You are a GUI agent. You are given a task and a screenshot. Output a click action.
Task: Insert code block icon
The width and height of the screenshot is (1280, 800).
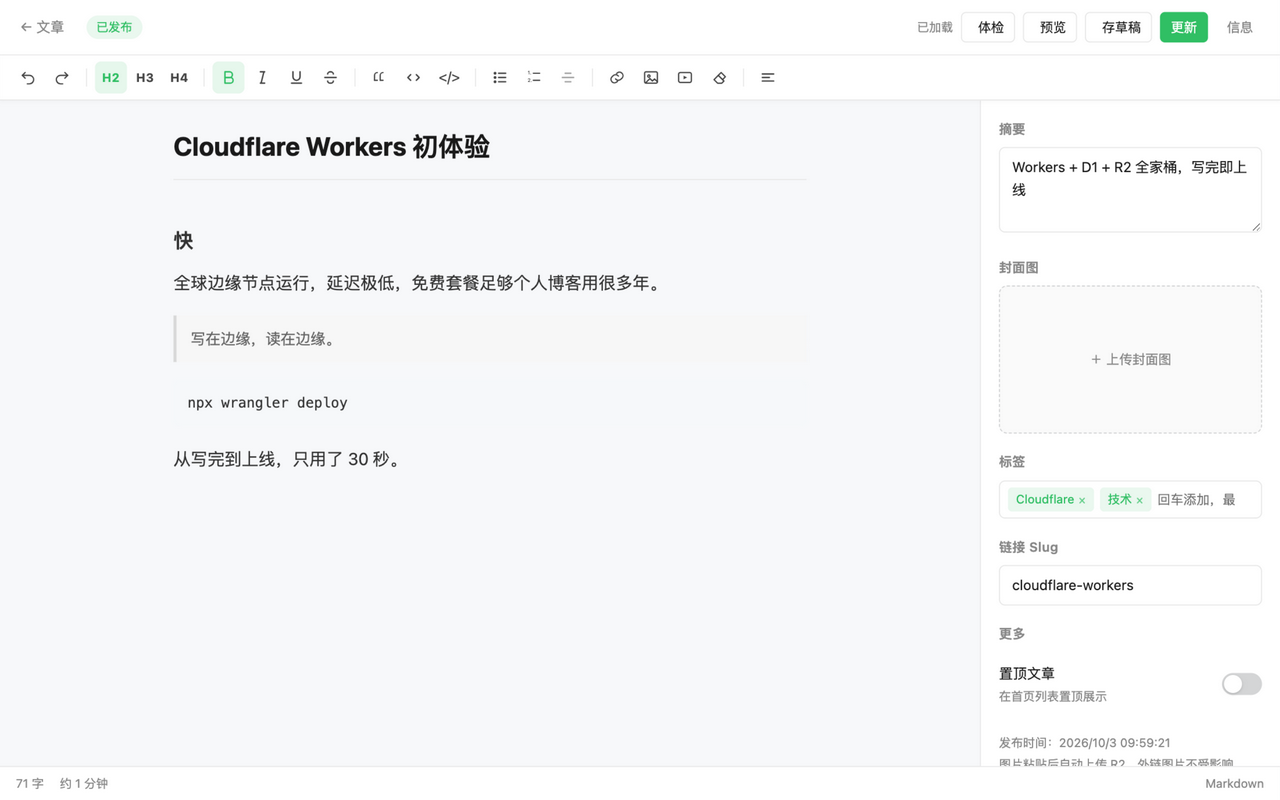tap(449, 77)
